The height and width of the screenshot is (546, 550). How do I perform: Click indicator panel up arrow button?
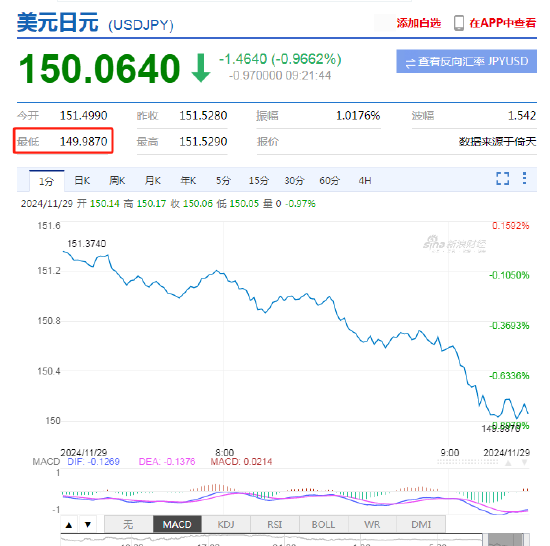coord(69,525)
